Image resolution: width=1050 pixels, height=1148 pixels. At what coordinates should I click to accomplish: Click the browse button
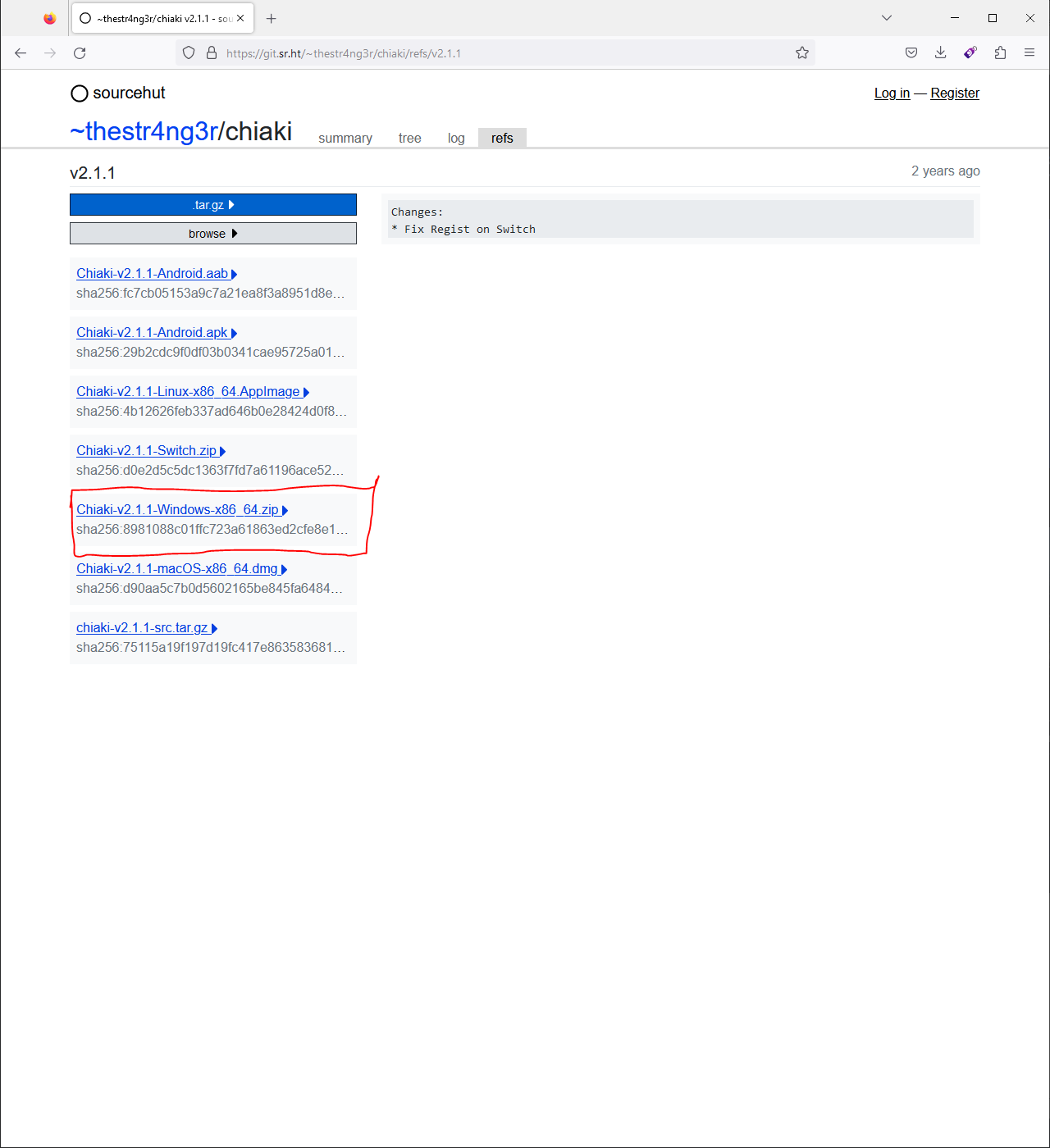pyautogui.click(x=213, y=234)
